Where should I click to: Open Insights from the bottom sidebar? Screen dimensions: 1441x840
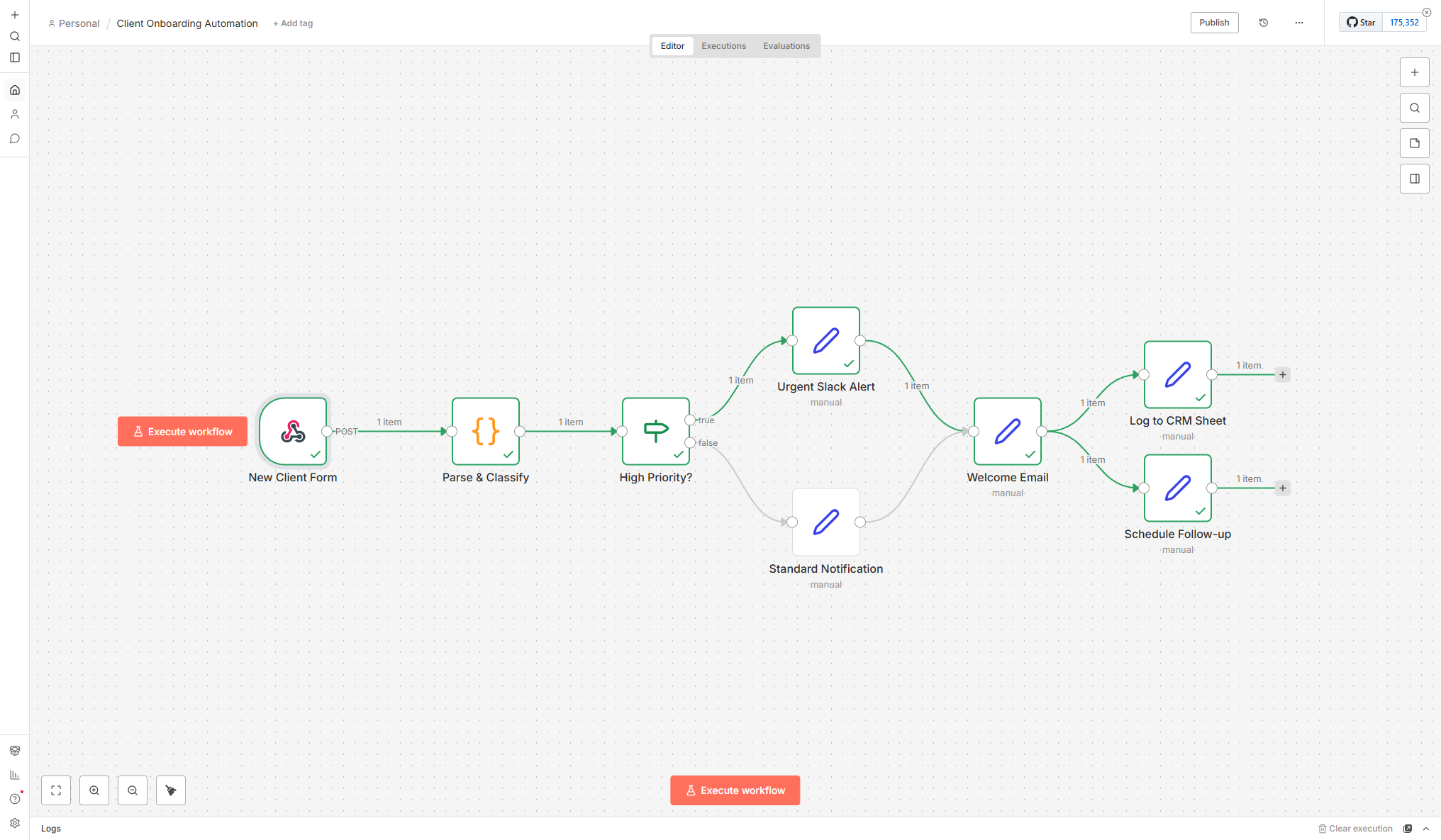(15, 774)
